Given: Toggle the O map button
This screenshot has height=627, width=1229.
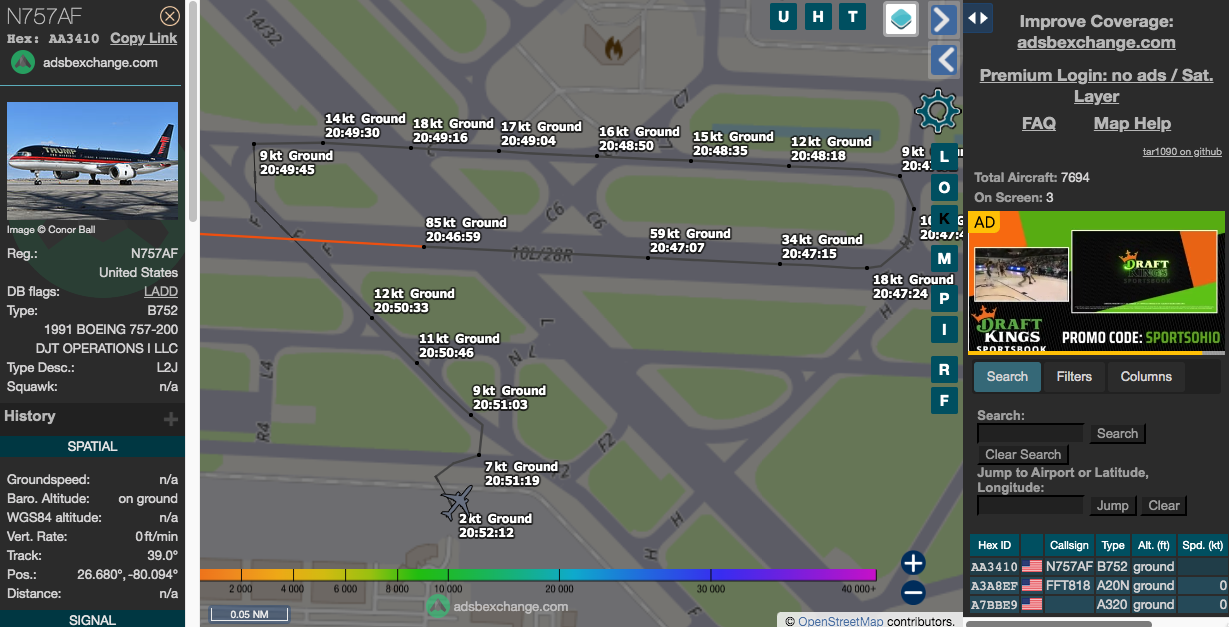Looking at the screenshot, I should pos(944,188).
